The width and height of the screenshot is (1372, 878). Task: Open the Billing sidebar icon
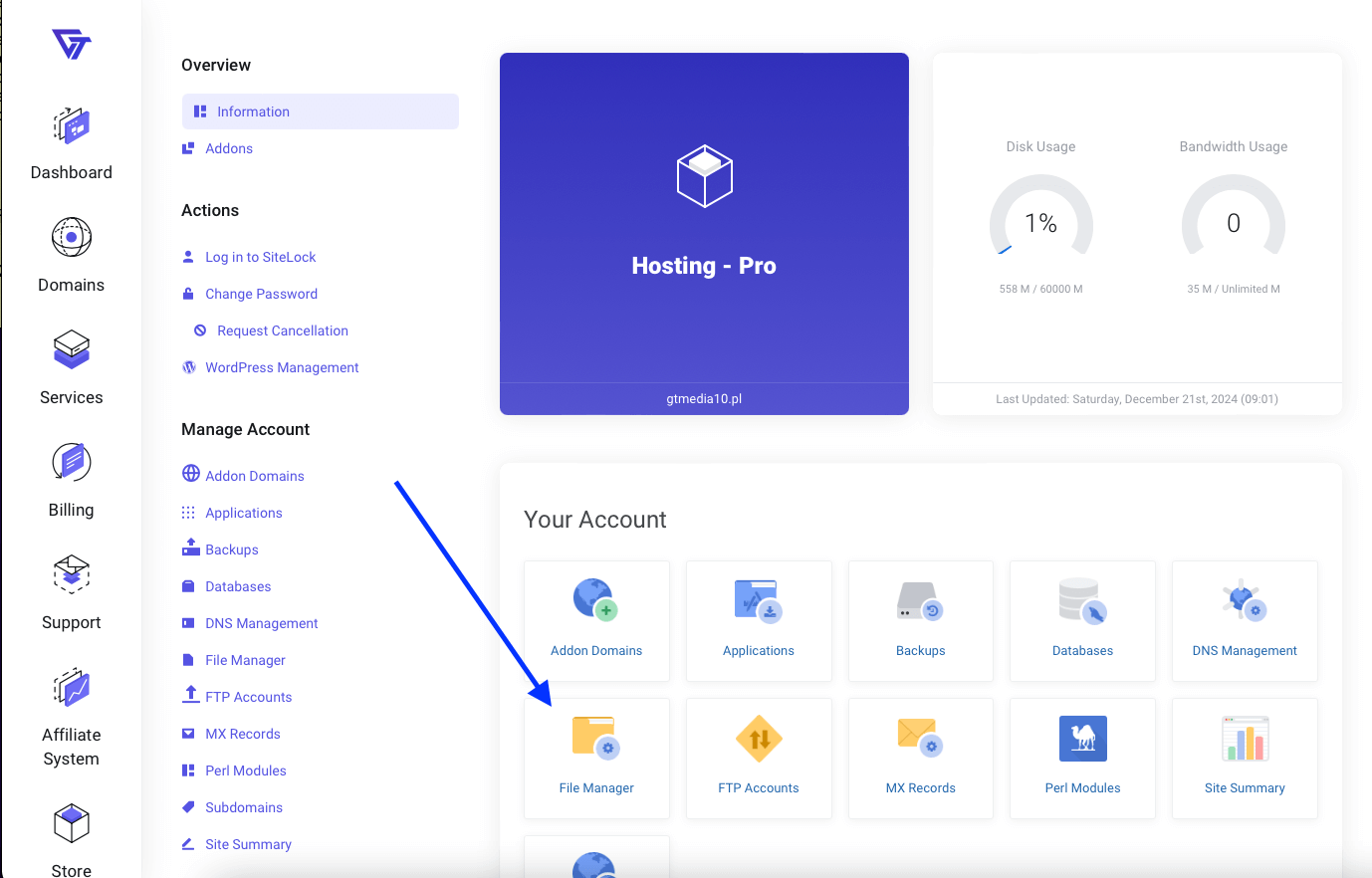point(72,463)
